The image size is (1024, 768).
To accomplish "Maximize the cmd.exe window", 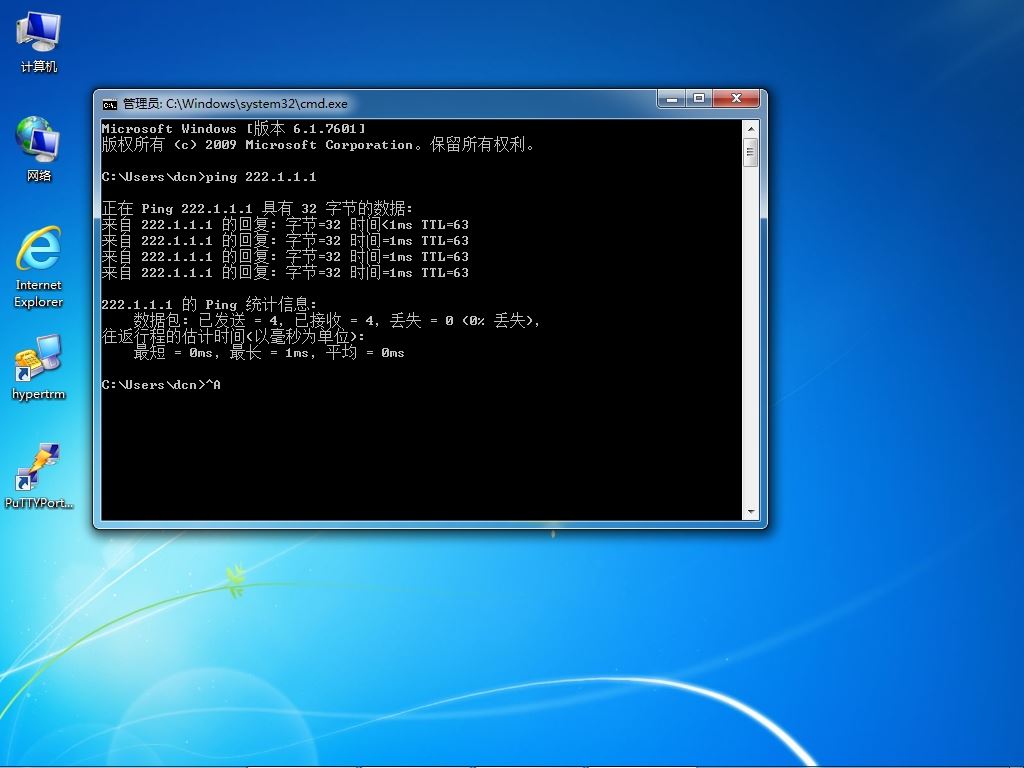I will (x=699, y=99).
